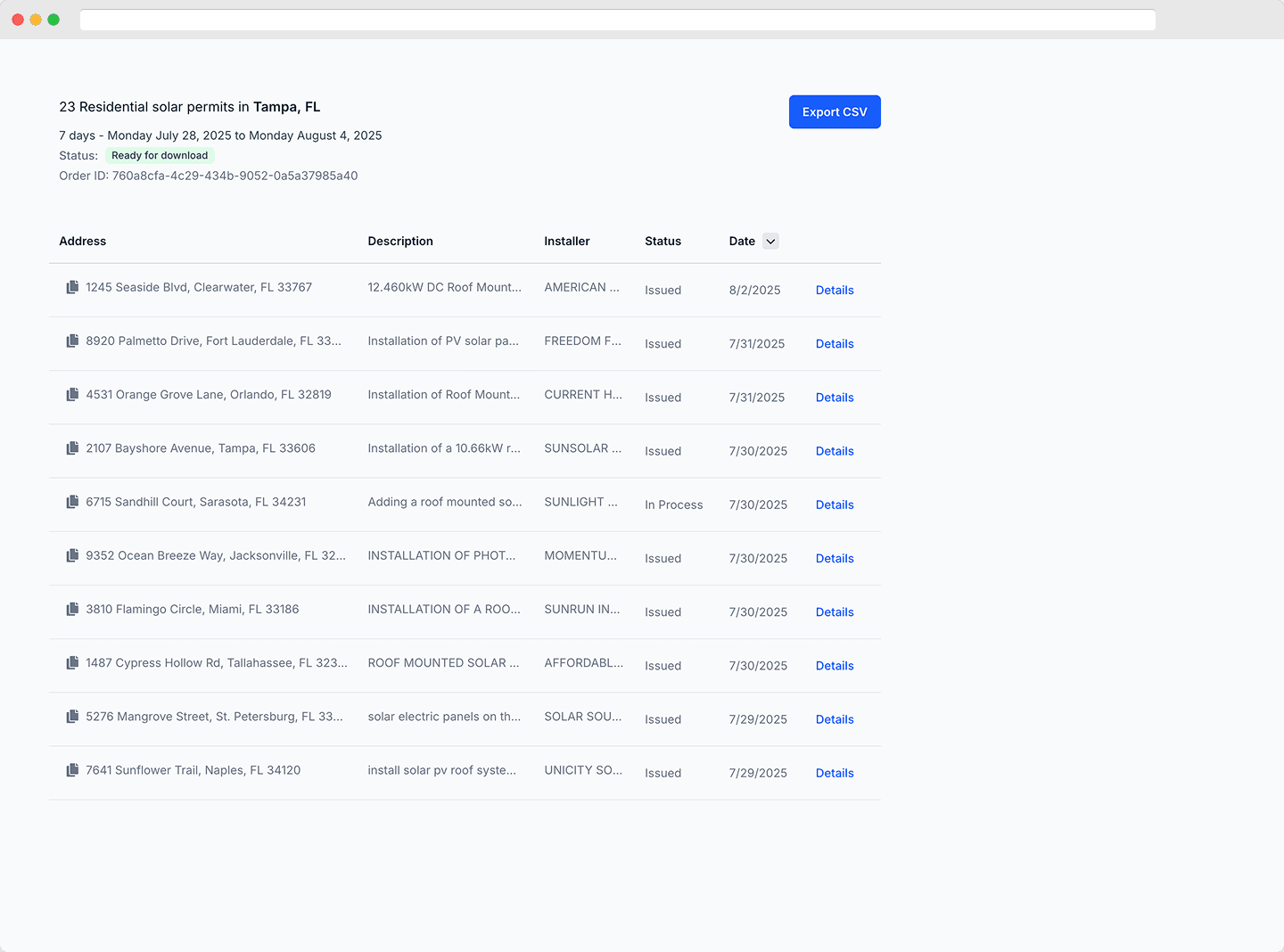Copy the 9352 Ocean Breeze Way address
The height and width of the screenshot is (952, 1284).
(x=72, y=555)
